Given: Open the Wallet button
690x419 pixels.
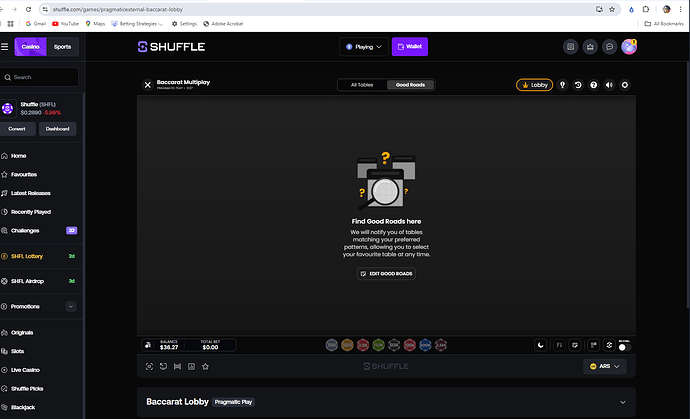Looking at the screenshot, I should coord(410,46).
